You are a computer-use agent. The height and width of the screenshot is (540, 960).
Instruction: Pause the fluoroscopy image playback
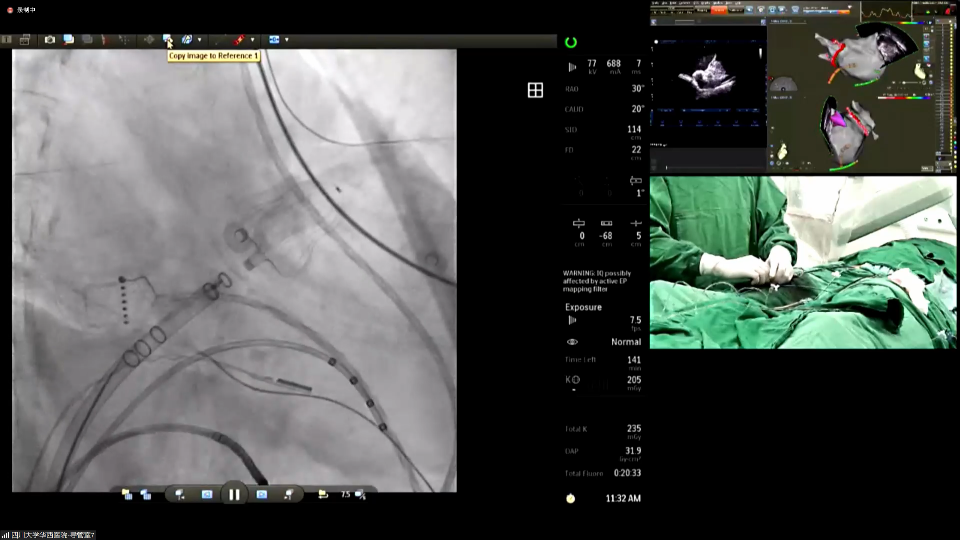(234, 494)
